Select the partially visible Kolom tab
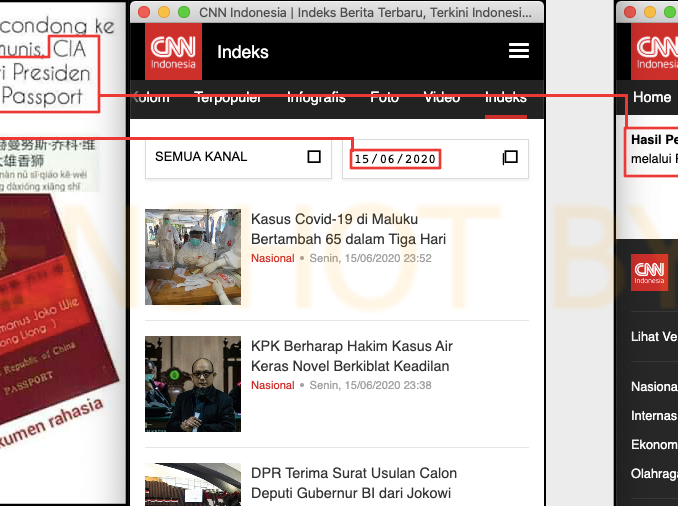 150,97
